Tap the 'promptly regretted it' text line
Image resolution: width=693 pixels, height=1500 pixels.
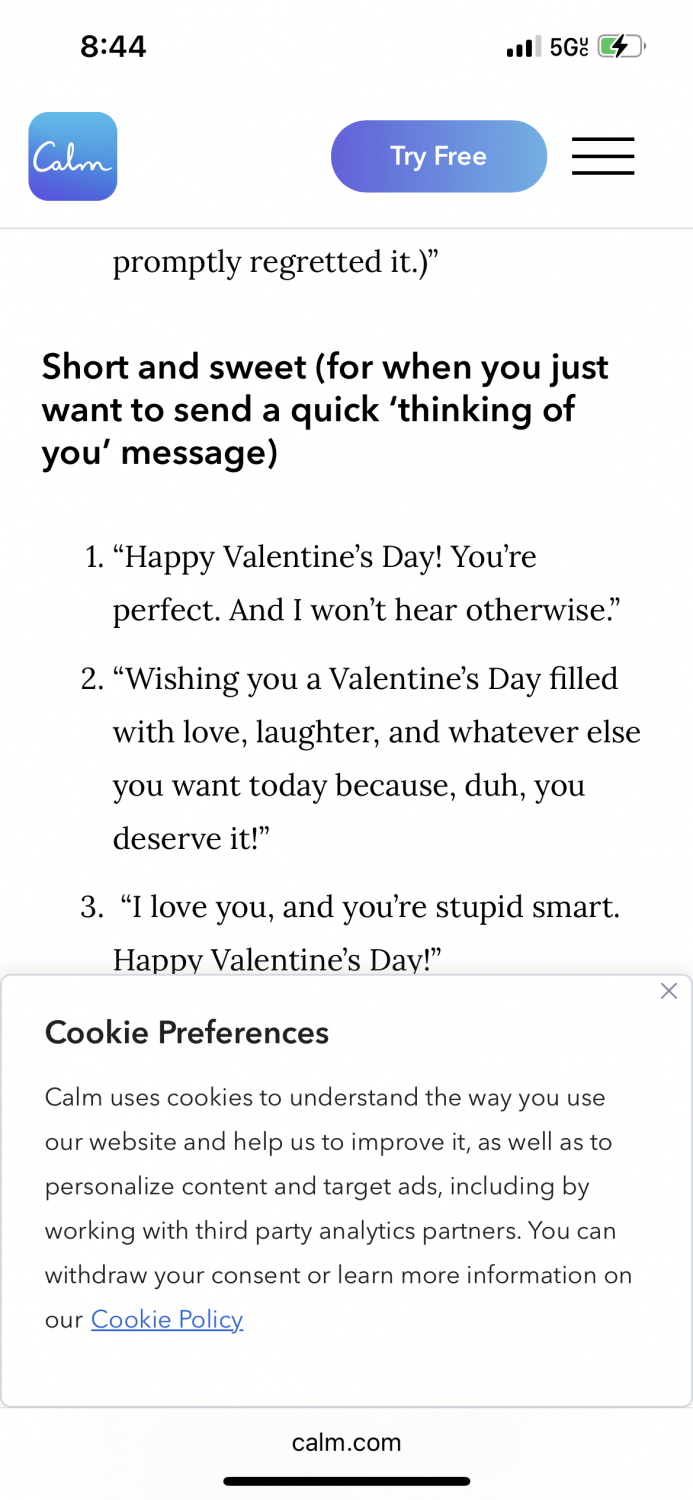coord(277,262)
